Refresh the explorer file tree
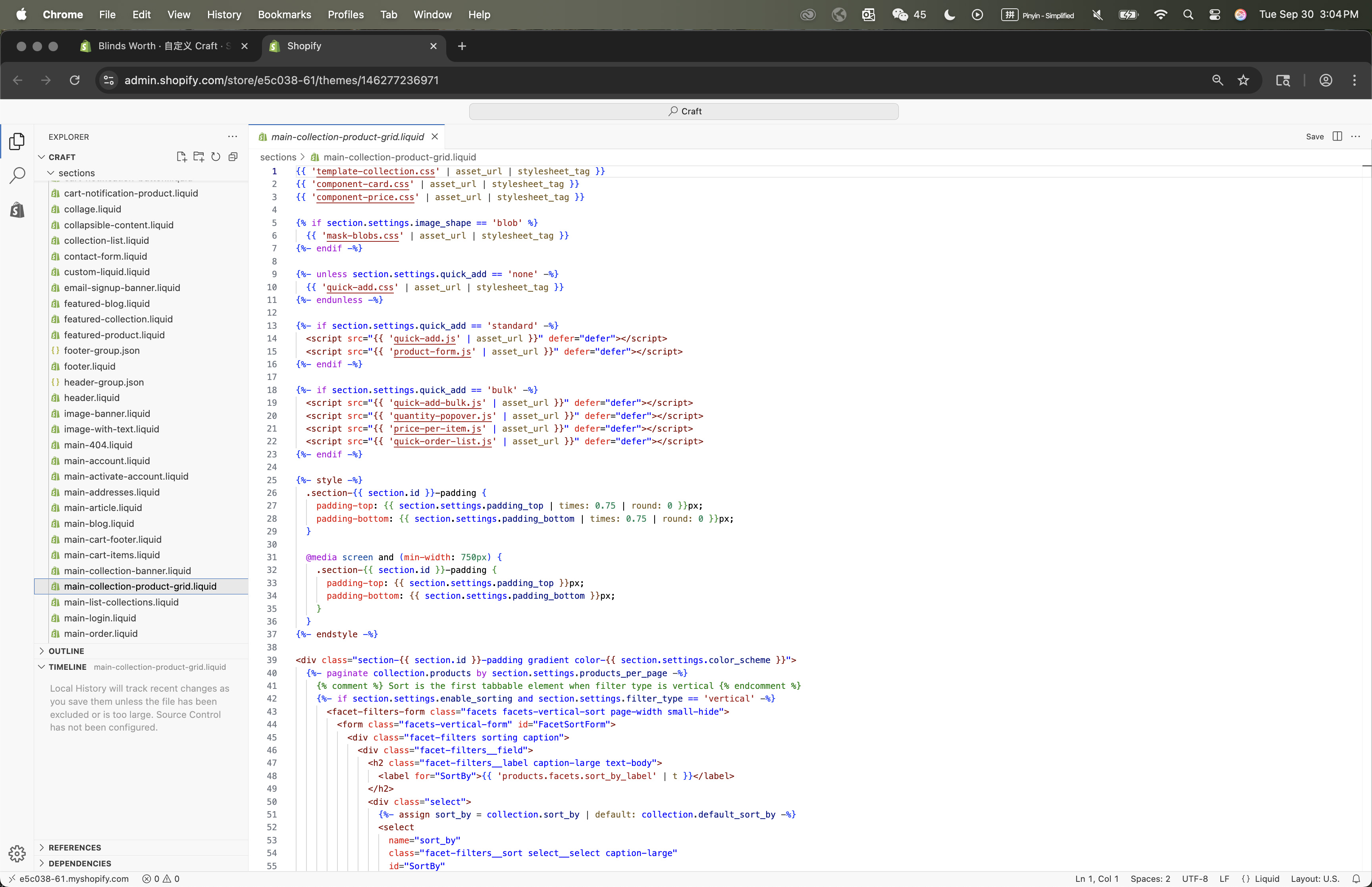Screen dimensions: 1372x887 pyautogui.click(x=216, y=157)
